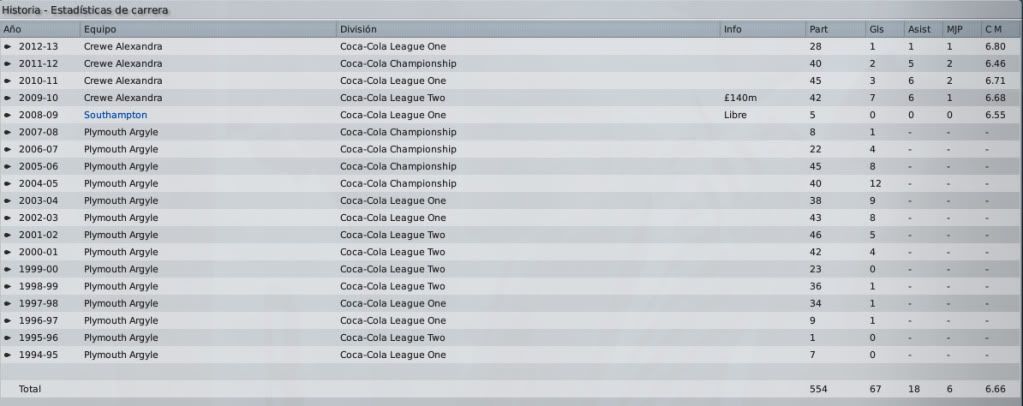Sort by the Gls column header
This screenshot has height=406, width=1023.
[x=885, y=29]
